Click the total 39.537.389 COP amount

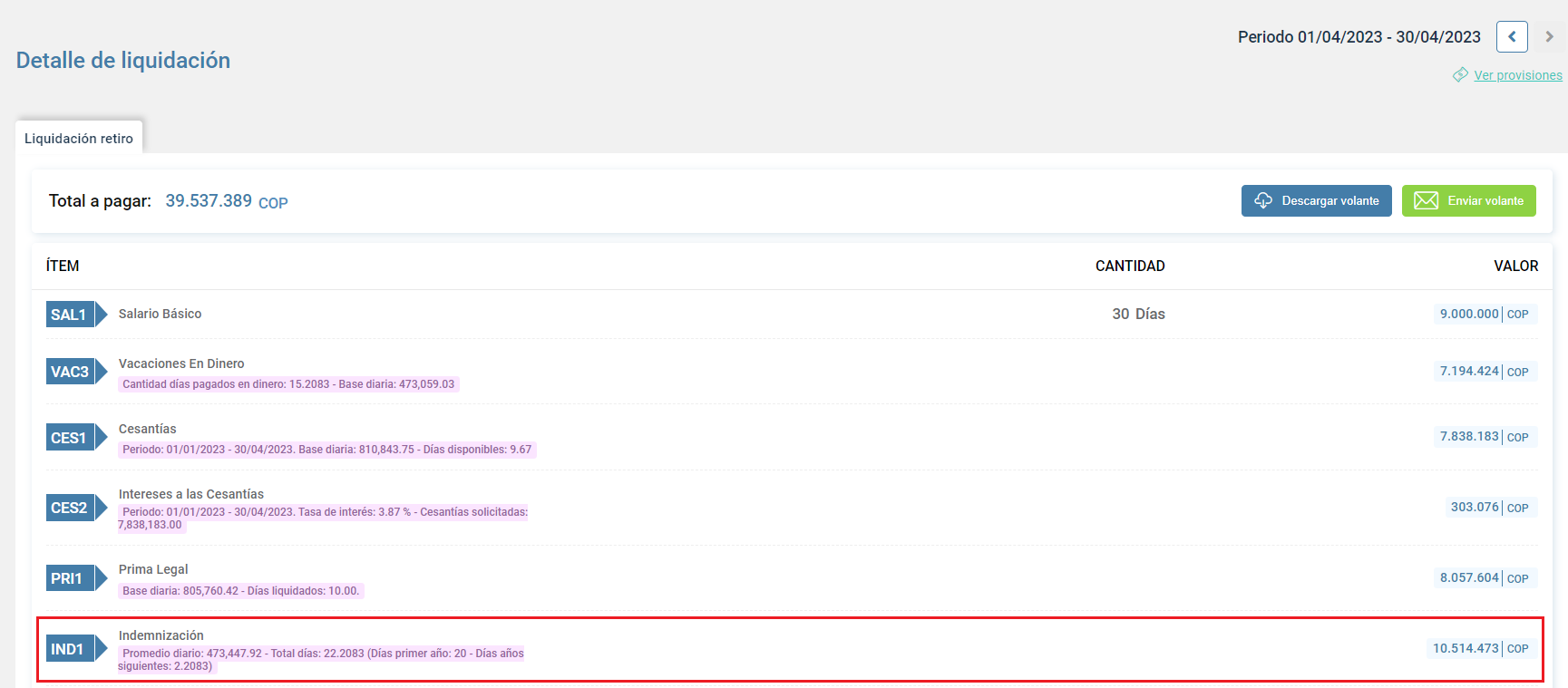tap(227, 201)
